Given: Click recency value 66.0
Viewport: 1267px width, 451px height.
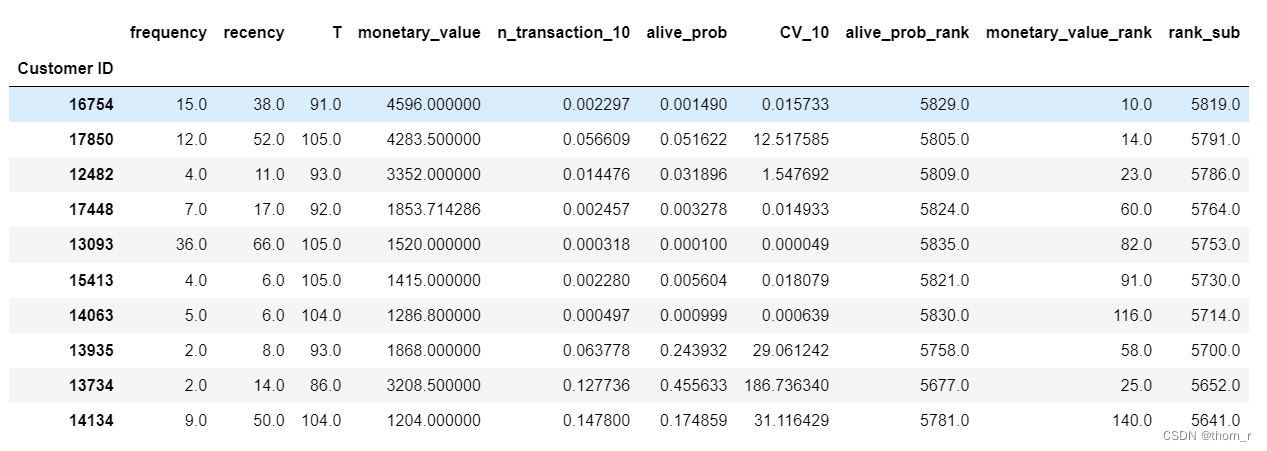Looking at the screenshot, I should click(x=268, y=245).
